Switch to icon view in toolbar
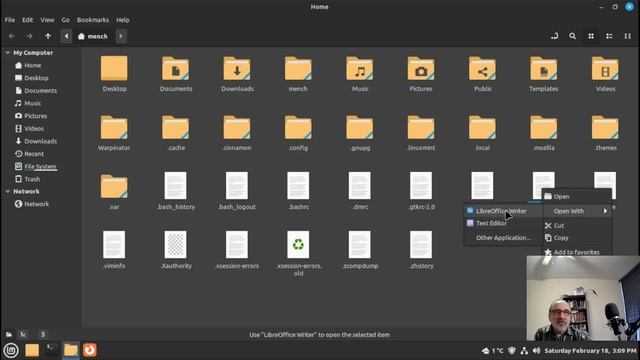Screen dimensions: 640x360 (591, 36)
